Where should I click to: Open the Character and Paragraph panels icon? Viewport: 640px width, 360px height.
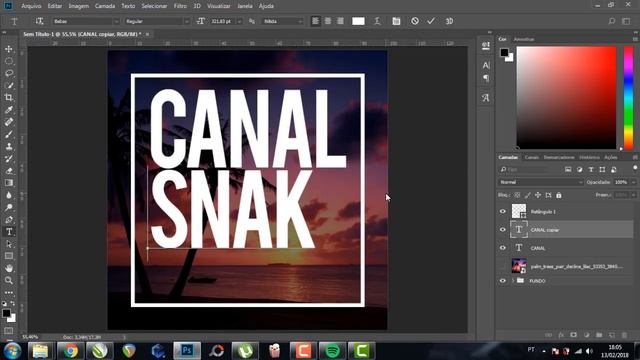396,21
